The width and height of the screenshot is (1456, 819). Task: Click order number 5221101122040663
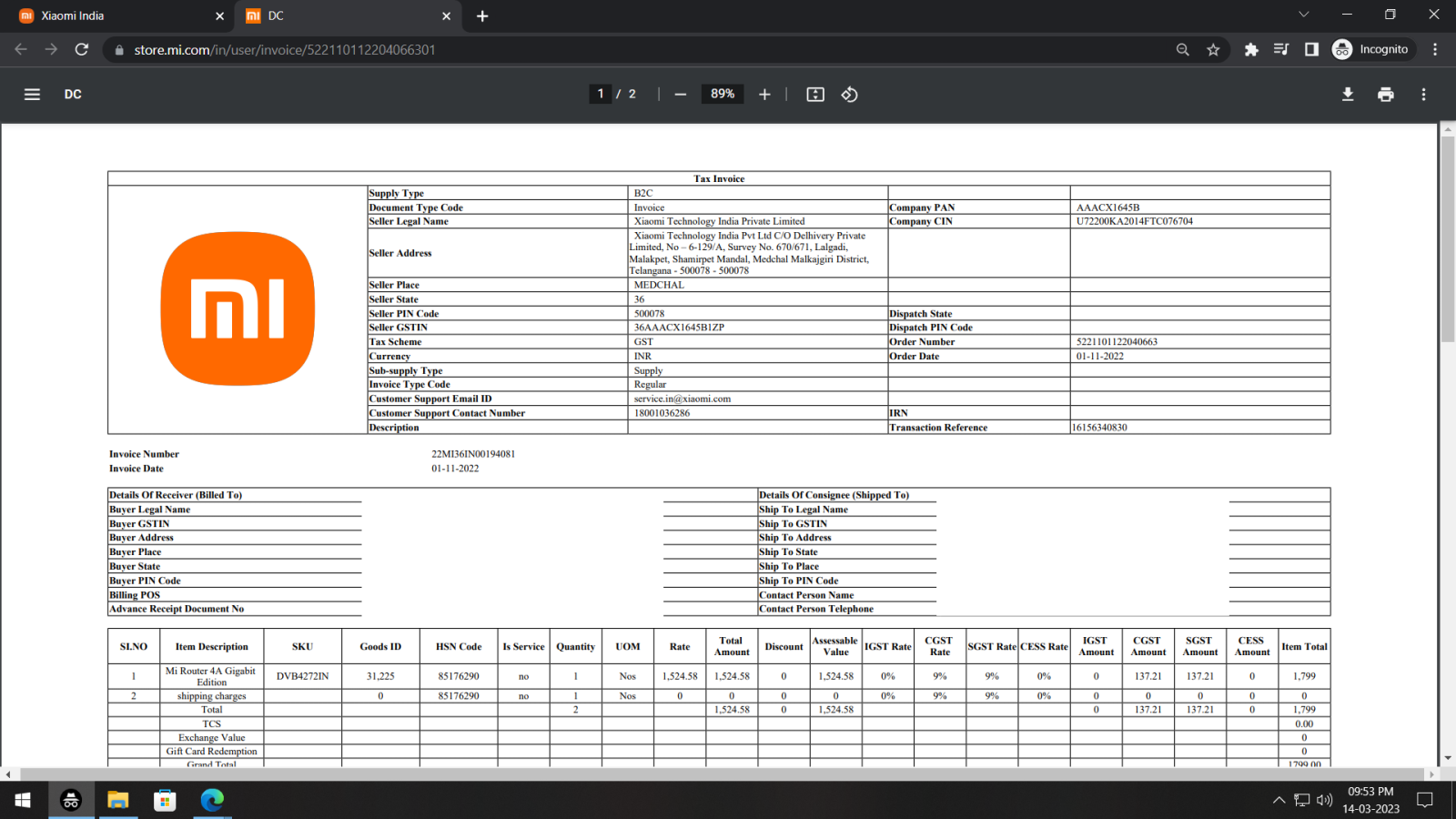pos(1117,342)
